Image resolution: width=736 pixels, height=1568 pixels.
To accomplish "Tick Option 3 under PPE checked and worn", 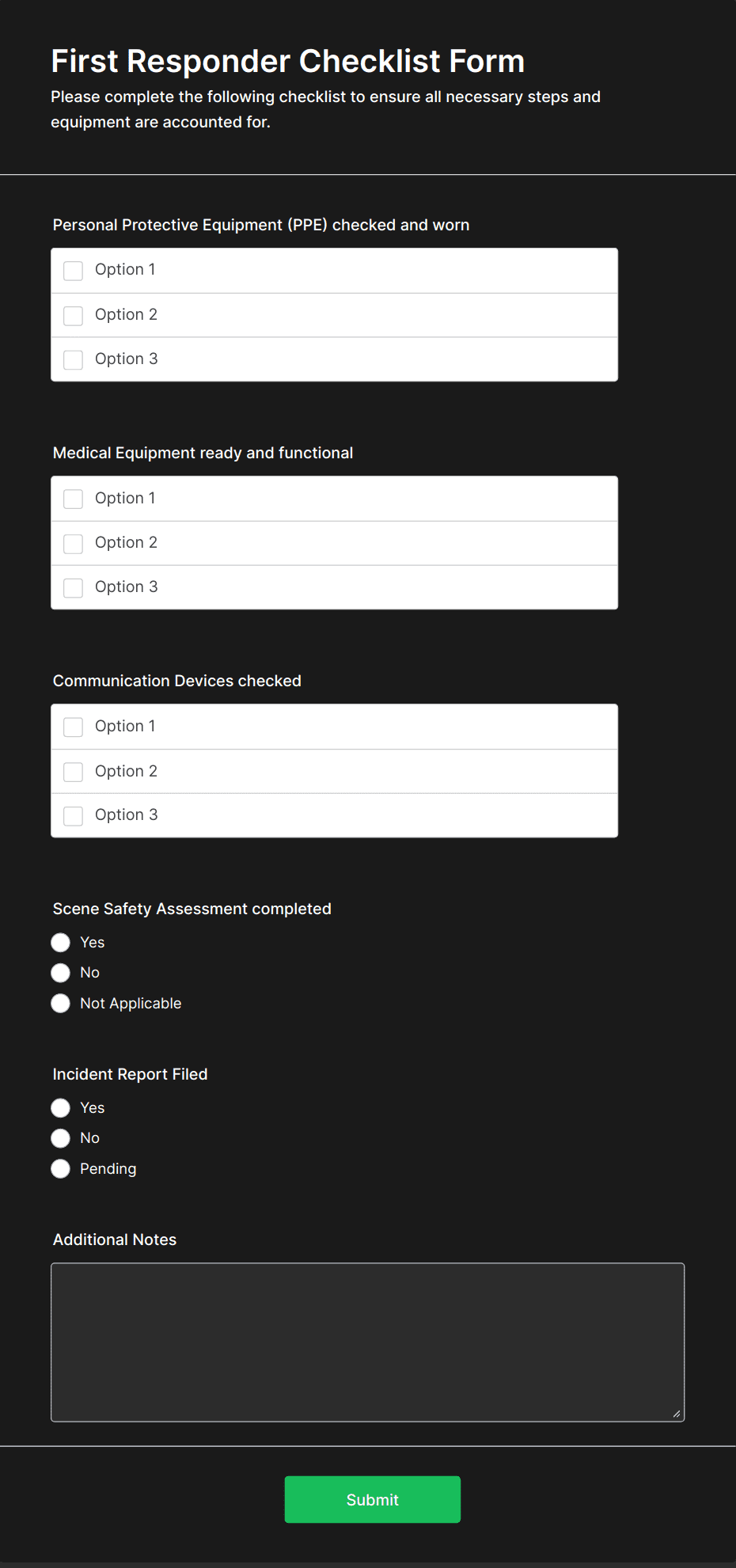I will 74,360.
